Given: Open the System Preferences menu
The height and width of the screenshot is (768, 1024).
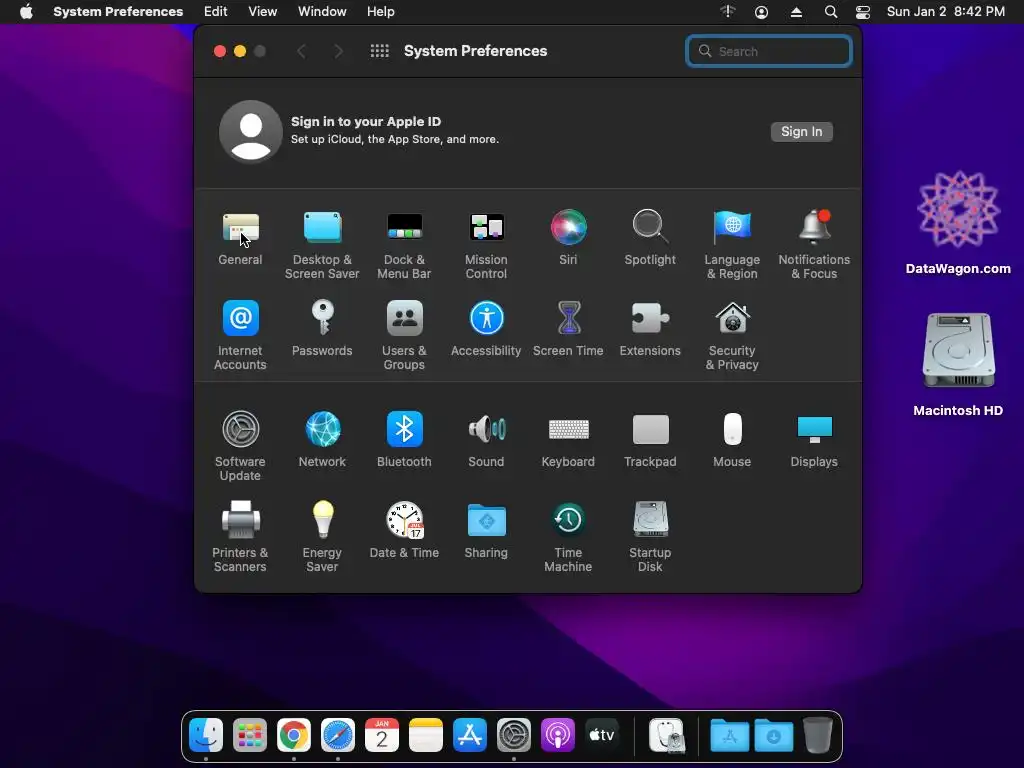Looking at the screenshot, I should (118, 12).
